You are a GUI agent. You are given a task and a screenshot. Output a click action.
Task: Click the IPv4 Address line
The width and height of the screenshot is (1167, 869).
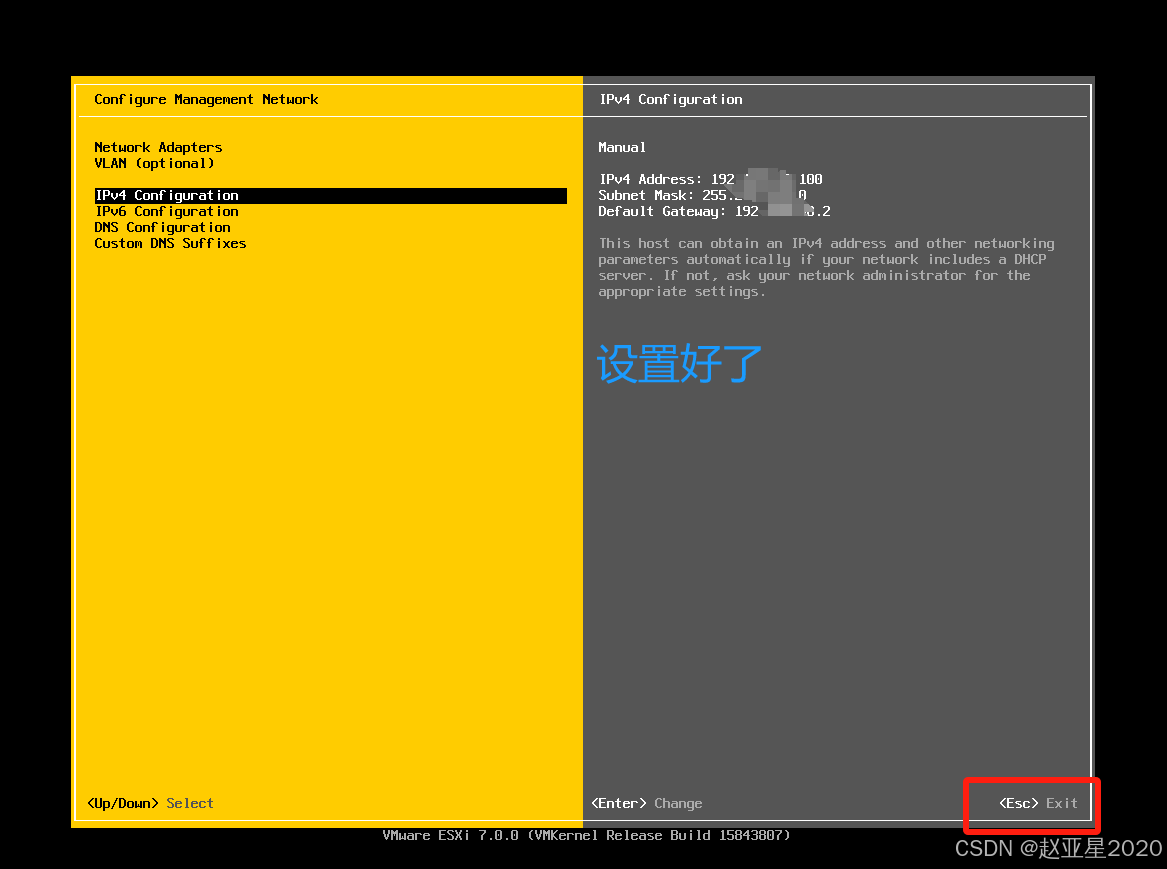tap(711, 179)
